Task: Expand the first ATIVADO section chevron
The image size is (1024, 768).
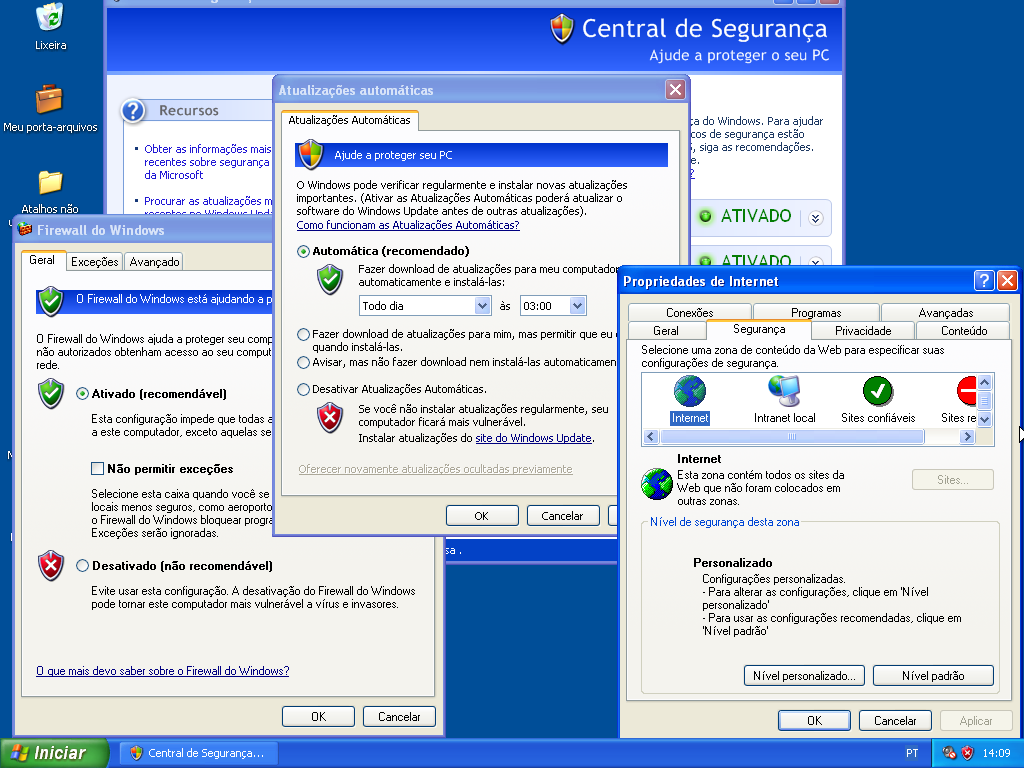Action: pos(815,218)
